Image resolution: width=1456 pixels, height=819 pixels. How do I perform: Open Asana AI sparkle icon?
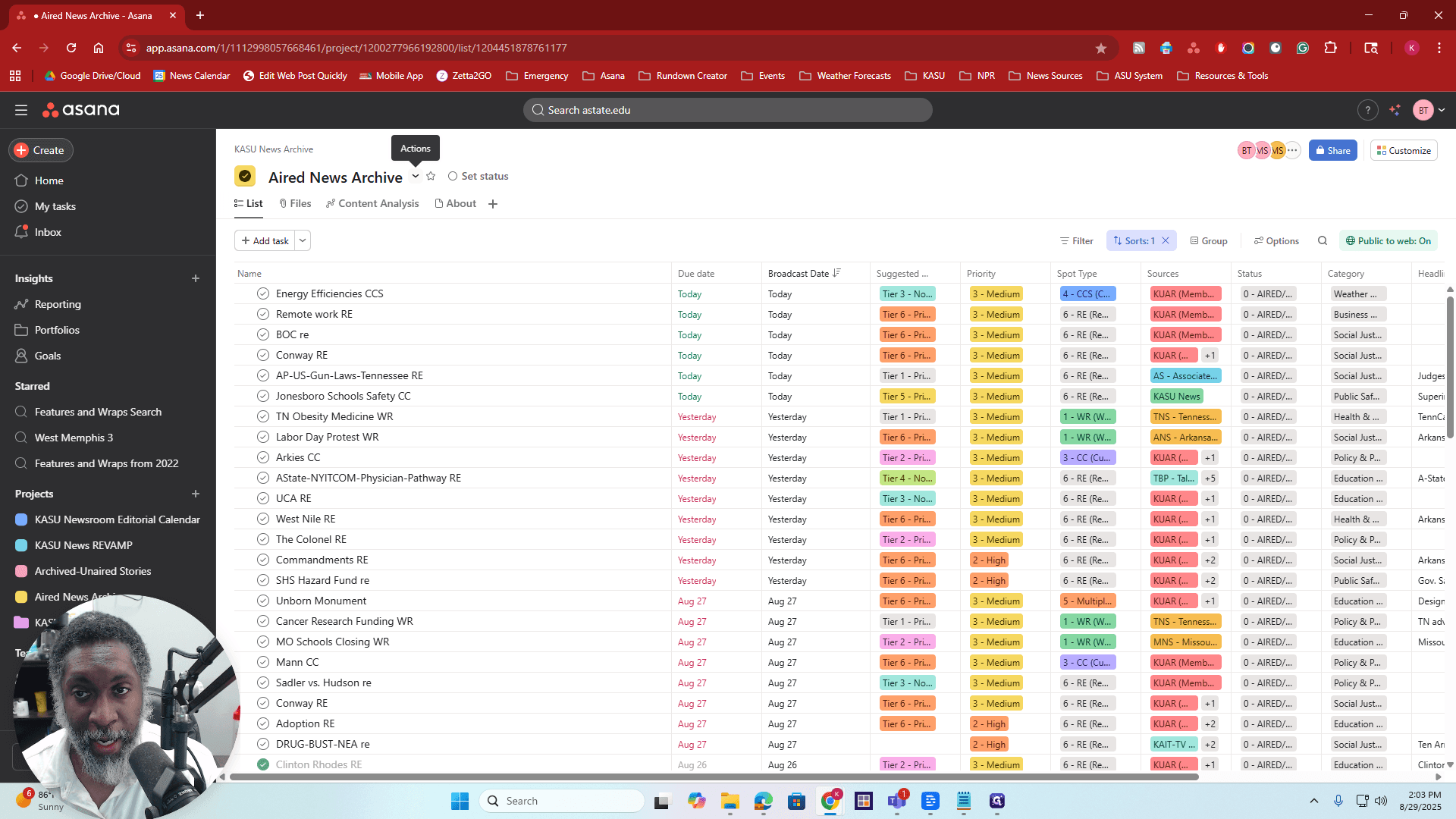1395,110
